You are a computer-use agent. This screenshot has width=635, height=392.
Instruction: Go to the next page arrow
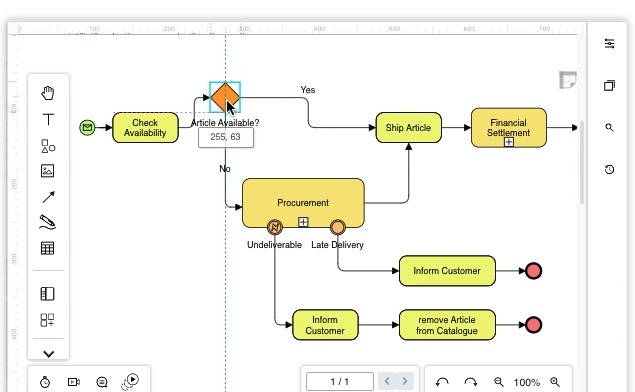(405, 381)
